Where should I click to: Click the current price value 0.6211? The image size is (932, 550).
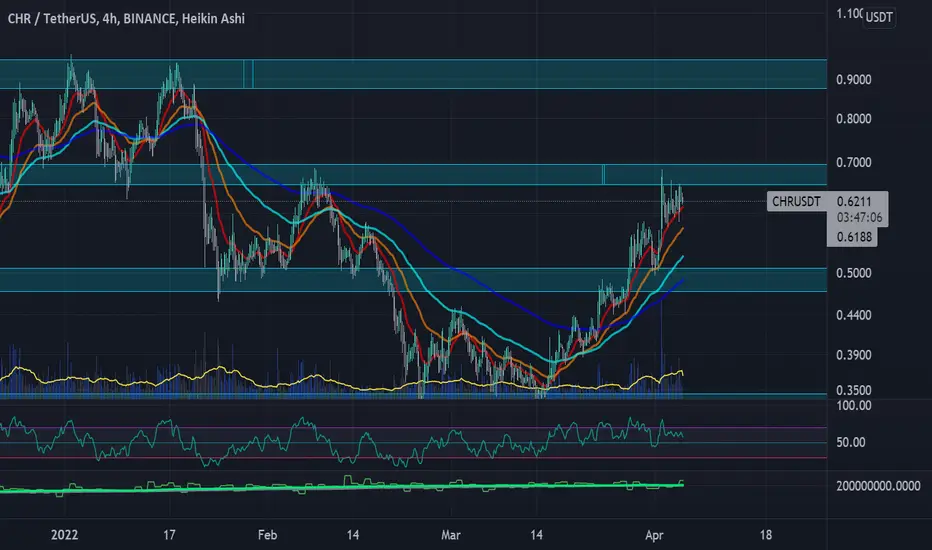click(x=854, y=202)
